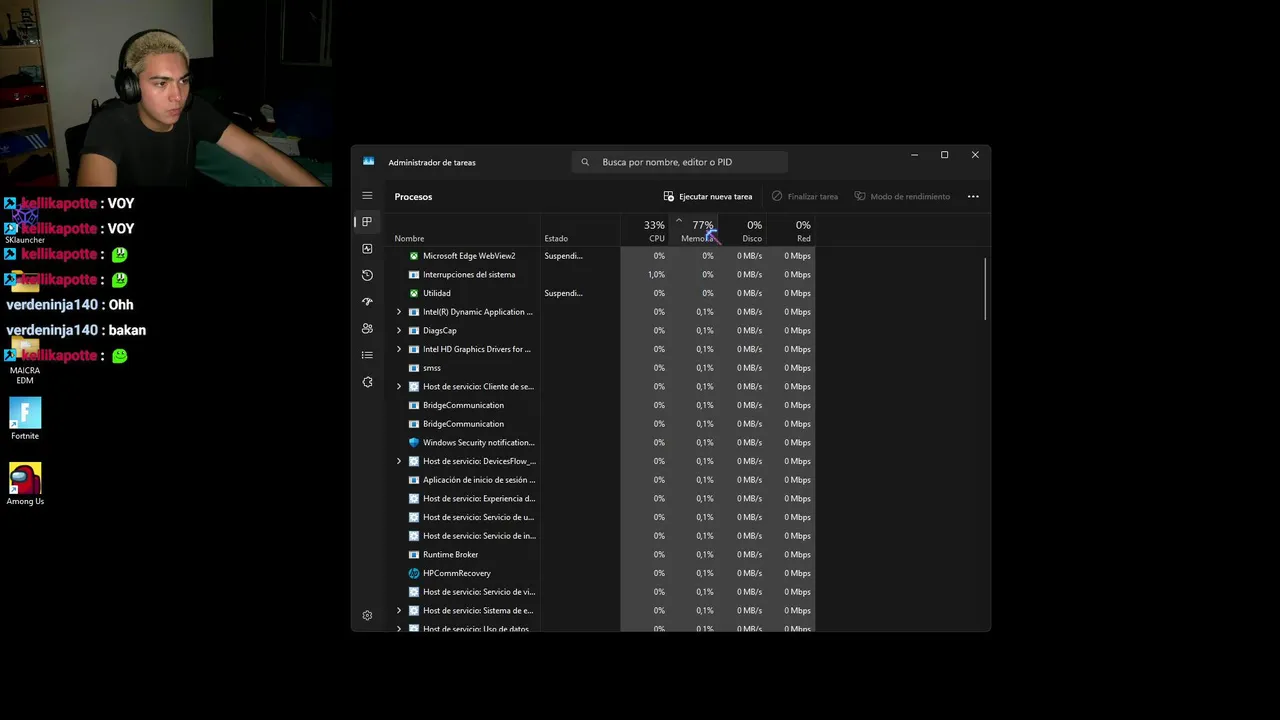
Task: Open the three-dots more options menu
Action: 973,196
